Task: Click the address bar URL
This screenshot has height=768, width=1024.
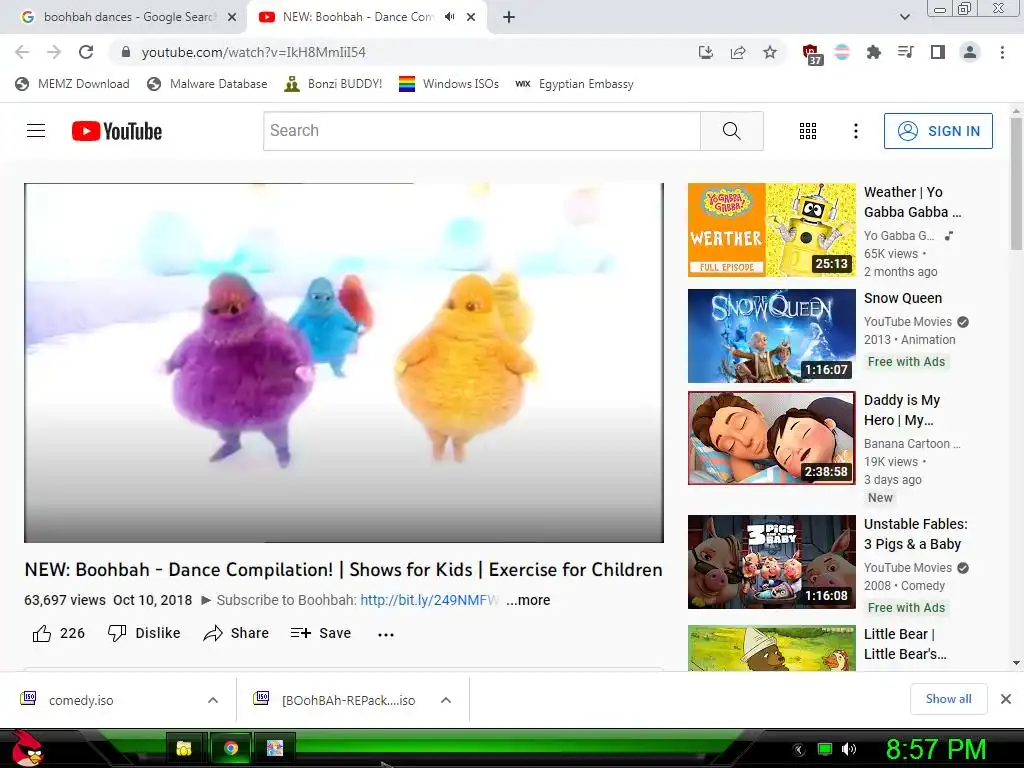Action: [253, 52]
